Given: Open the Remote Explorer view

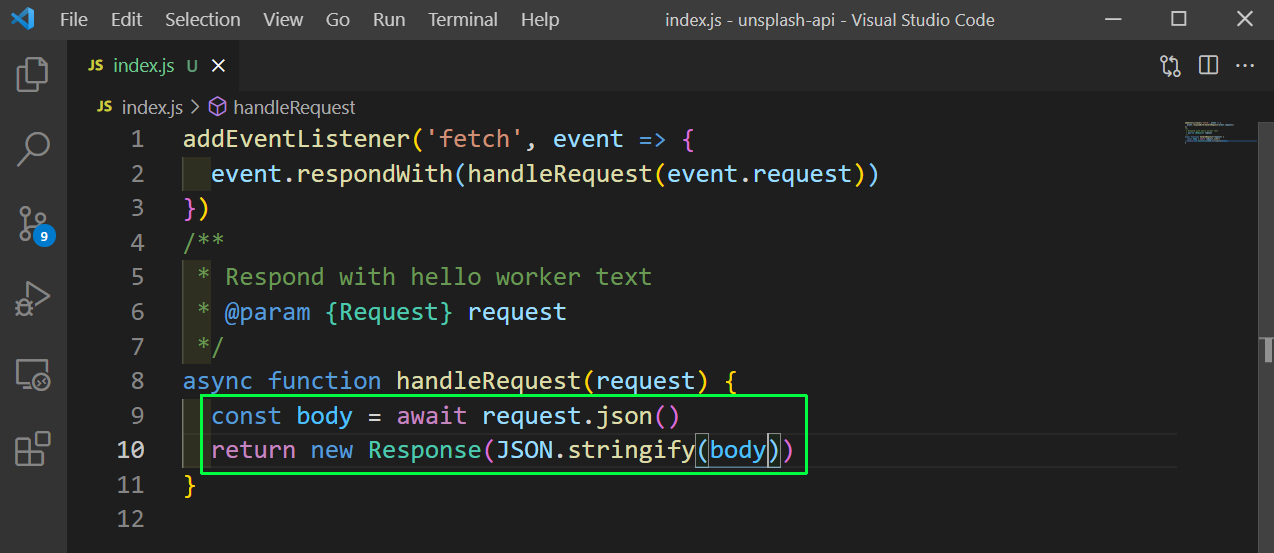Looking at the screenshot, I should click(x=33, y=375).
